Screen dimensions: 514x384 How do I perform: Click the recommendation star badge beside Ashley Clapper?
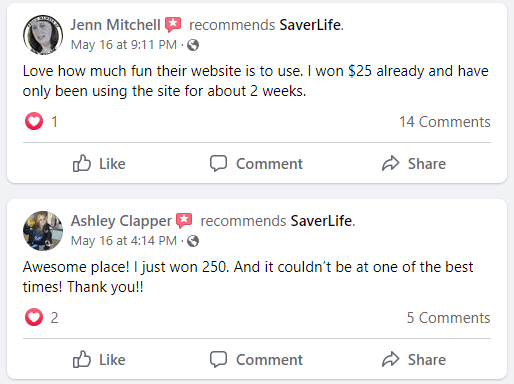point(184,221)
